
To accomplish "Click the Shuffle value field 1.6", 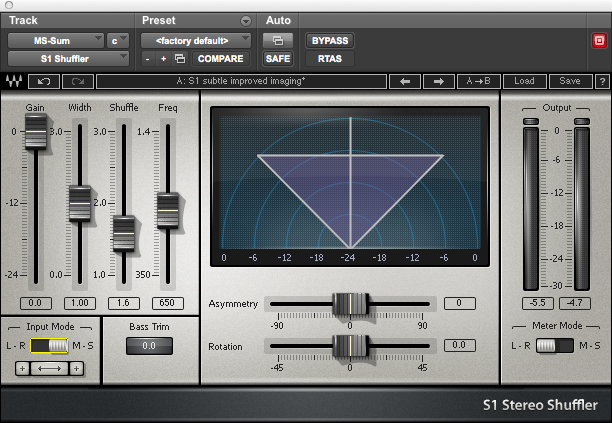I will tap(124, 303).
